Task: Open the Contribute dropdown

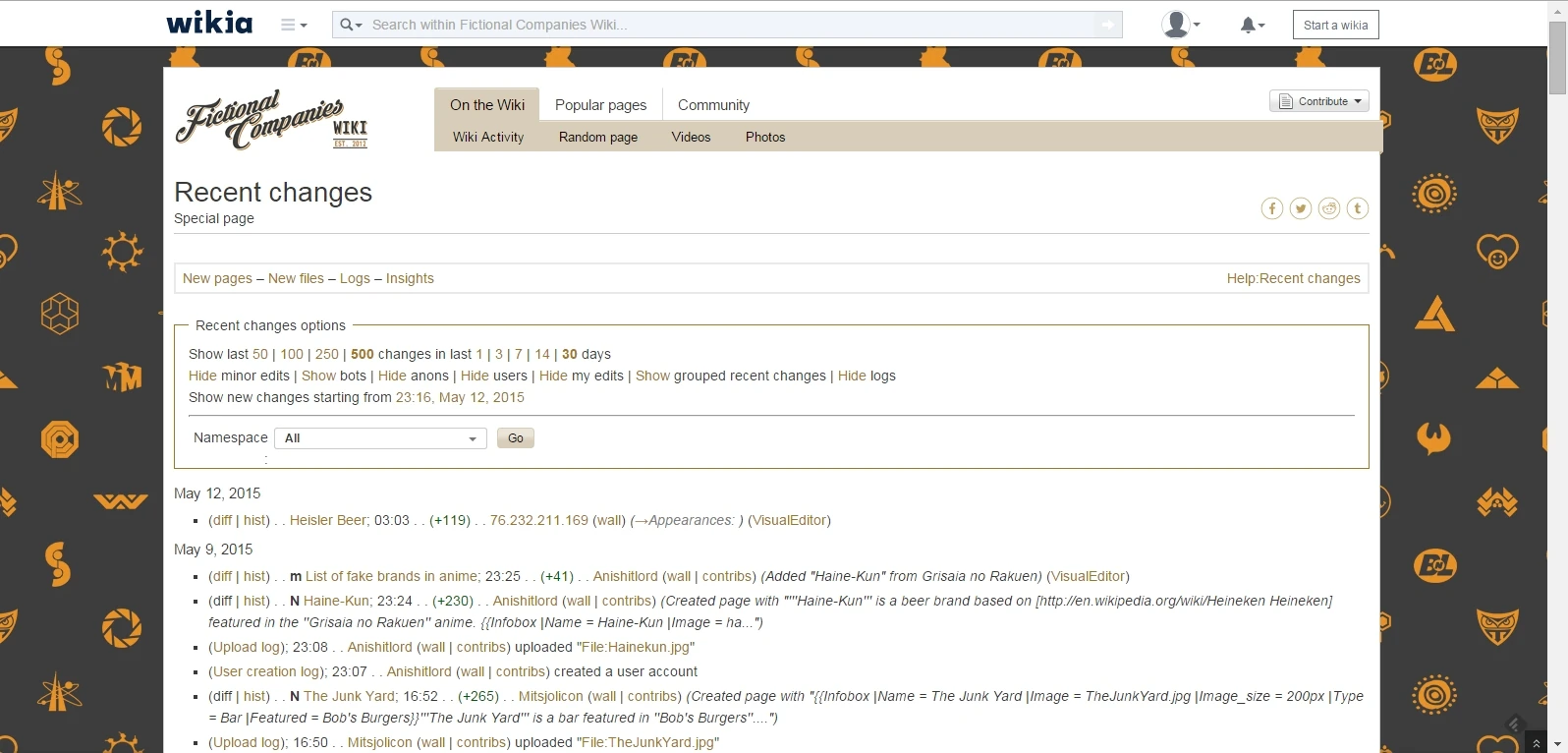Action: pos(1319,101)
